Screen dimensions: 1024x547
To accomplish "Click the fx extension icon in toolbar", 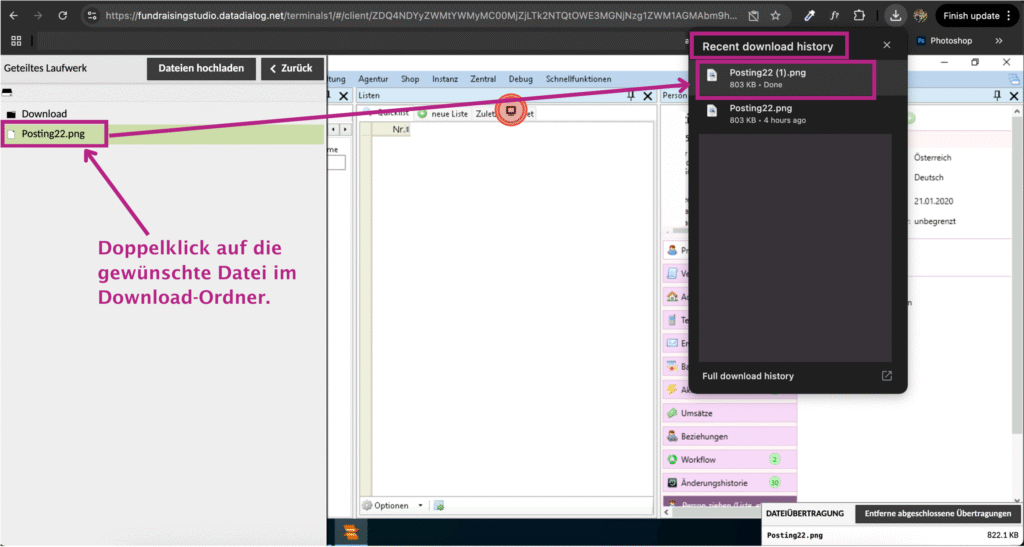I will coord(835,16).
